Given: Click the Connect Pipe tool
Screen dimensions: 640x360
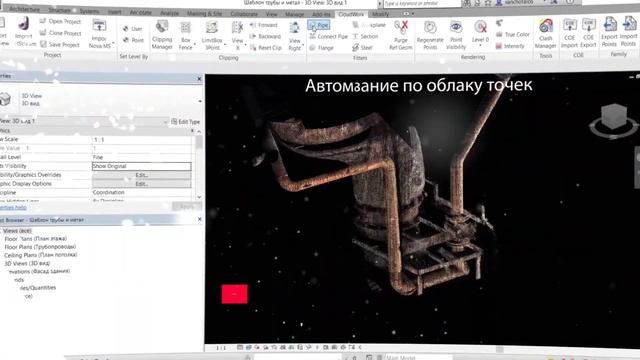Looking at the screenshot, I should point(329,37).
